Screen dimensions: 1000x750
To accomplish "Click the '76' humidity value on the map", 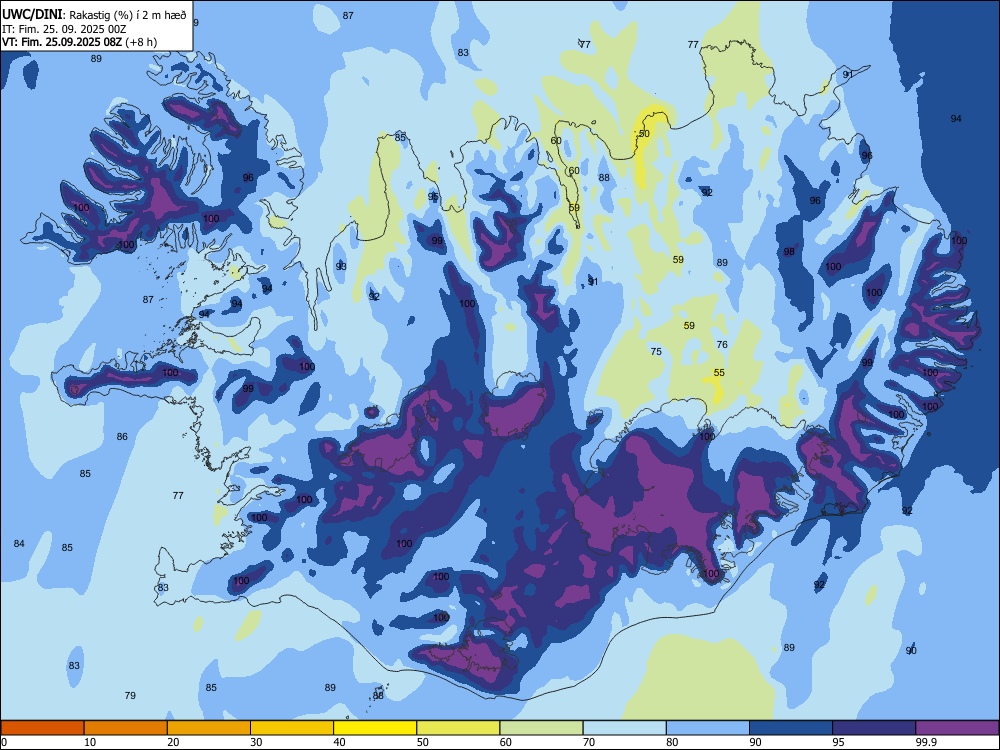I will pyautogui.click(x=722, y=344).
